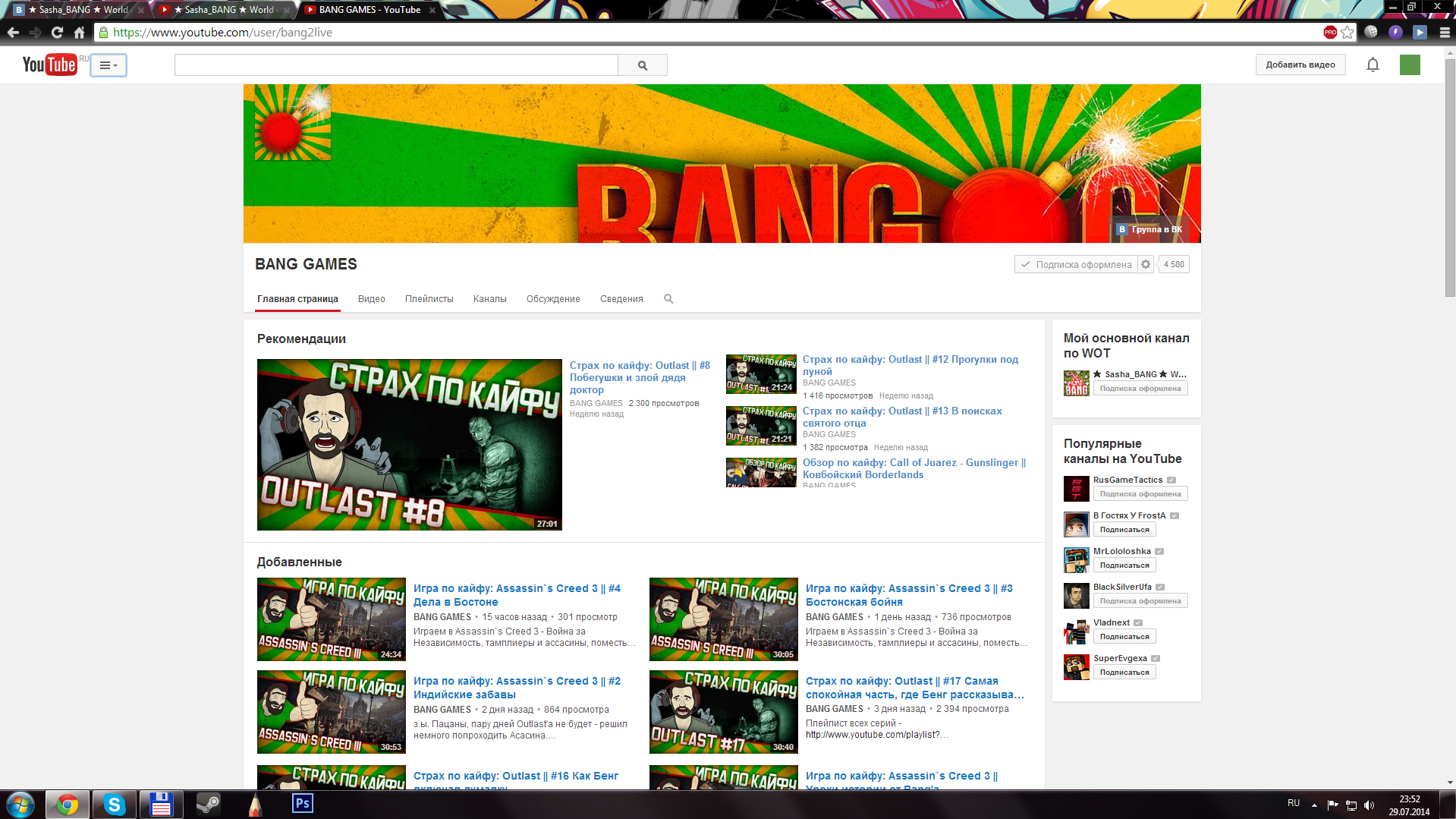Open Call of Juarez Gunslinger review link
This screenshot has height=819, width=1456.
(914, 468)
